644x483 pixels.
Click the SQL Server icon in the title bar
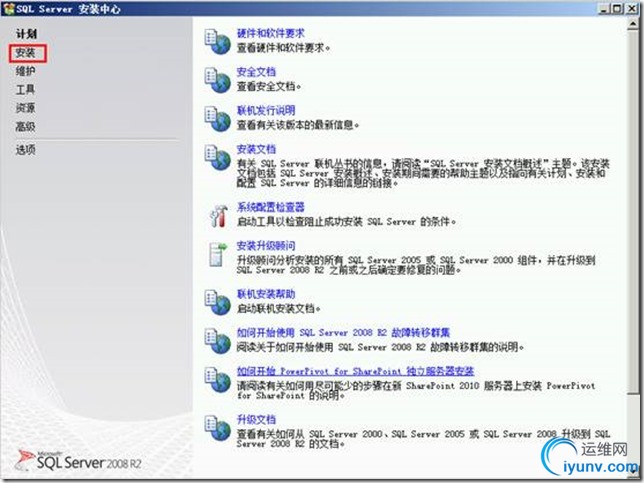point(9,8)
